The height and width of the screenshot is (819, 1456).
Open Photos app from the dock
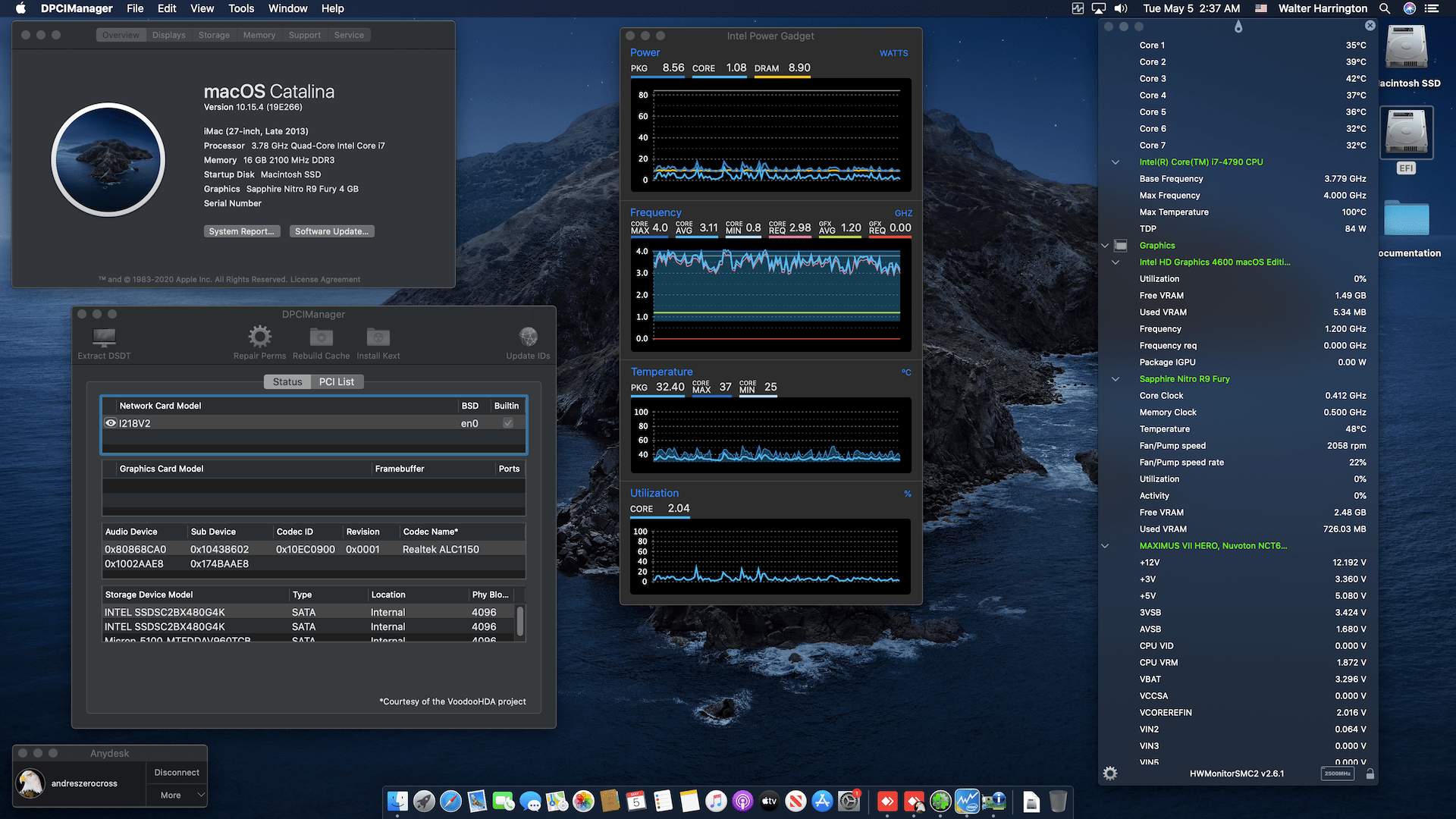583,801
